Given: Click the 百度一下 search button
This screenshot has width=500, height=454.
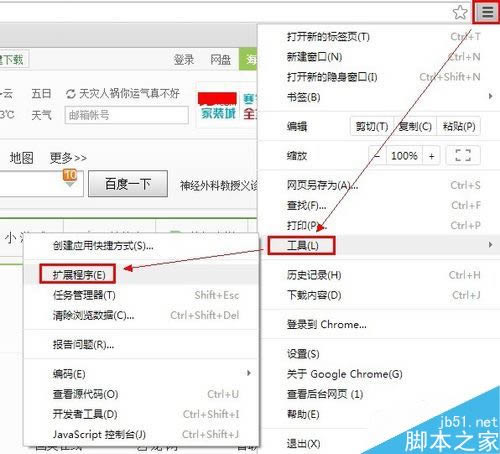Looking at the screenshot, I should pos(128,184).
